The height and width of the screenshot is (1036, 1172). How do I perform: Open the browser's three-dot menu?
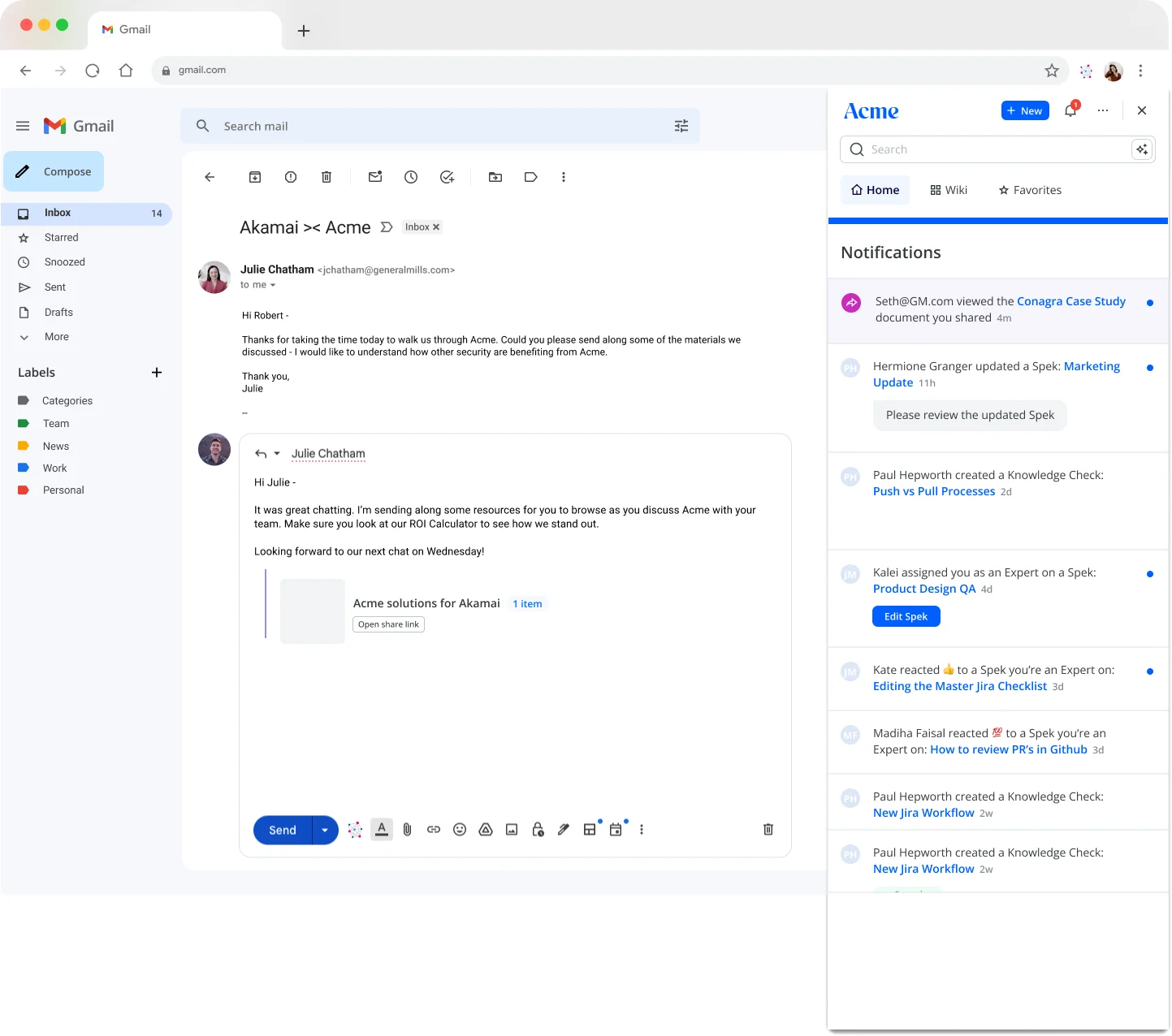(x=1140, y=71)
